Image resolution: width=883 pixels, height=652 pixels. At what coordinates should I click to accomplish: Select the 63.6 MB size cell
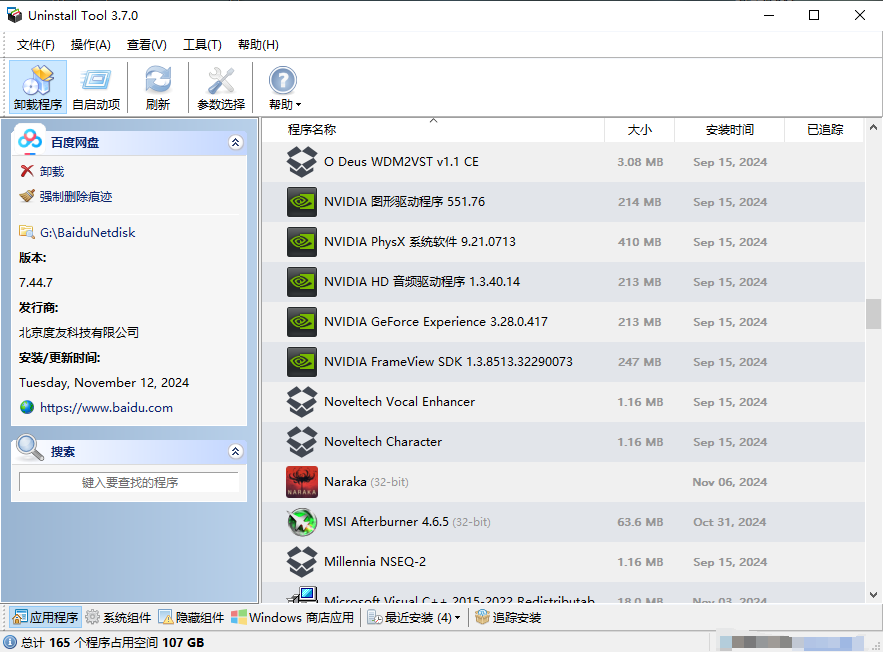tap(640, 522)
